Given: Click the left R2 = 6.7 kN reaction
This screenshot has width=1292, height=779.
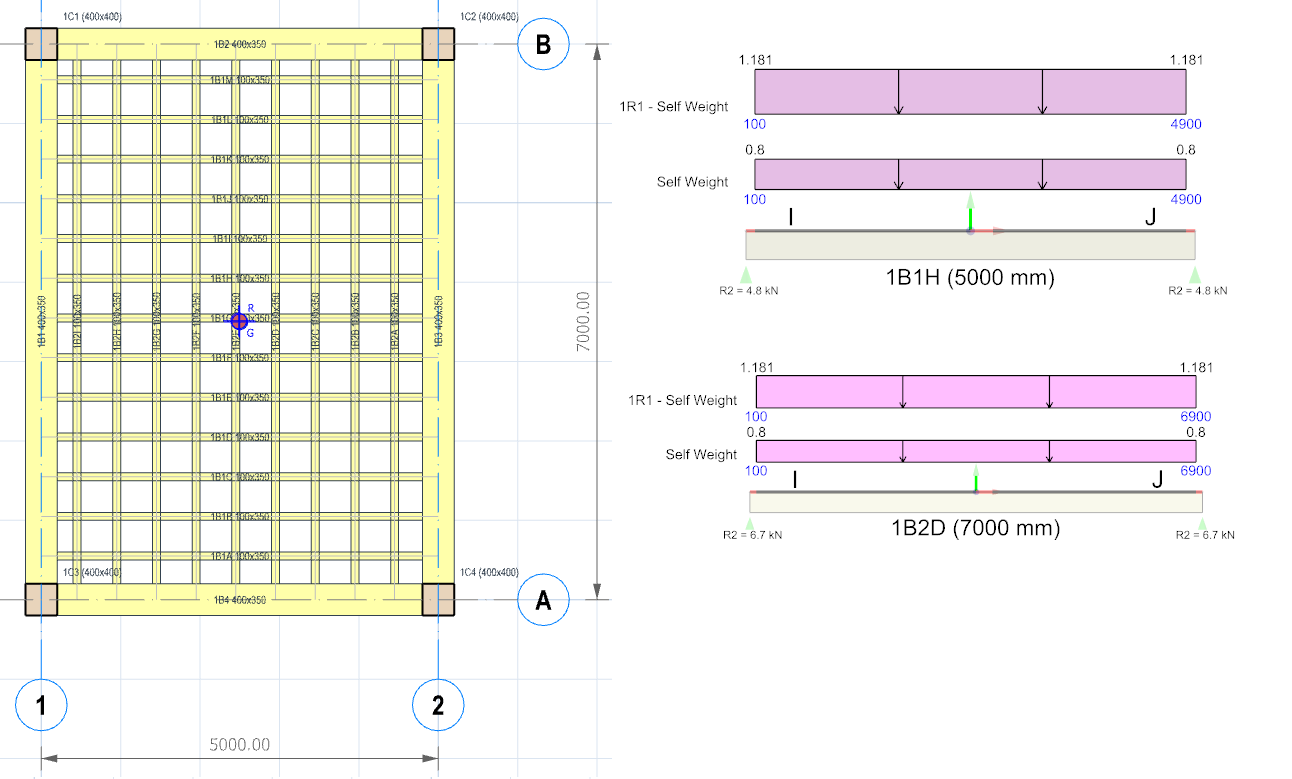Looking at the screenshot, I should pyautogui.click(x=752, y=534).
